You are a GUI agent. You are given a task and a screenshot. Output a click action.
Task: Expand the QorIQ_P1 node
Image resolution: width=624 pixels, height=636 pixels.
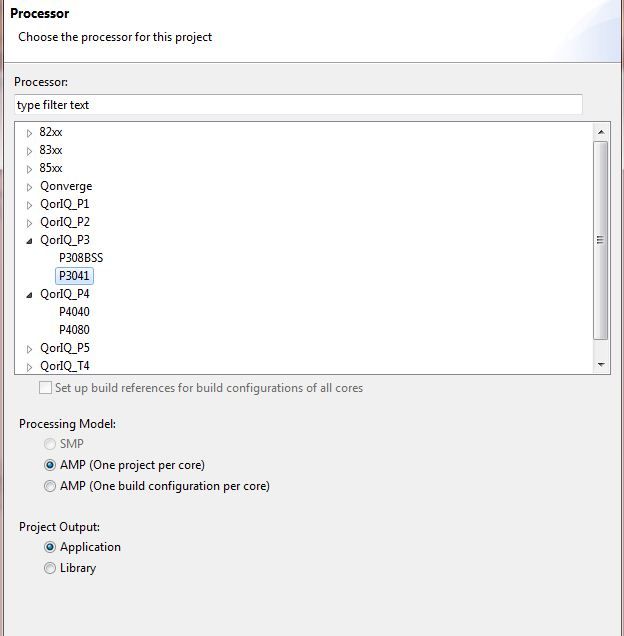click(x=29, y=205)
